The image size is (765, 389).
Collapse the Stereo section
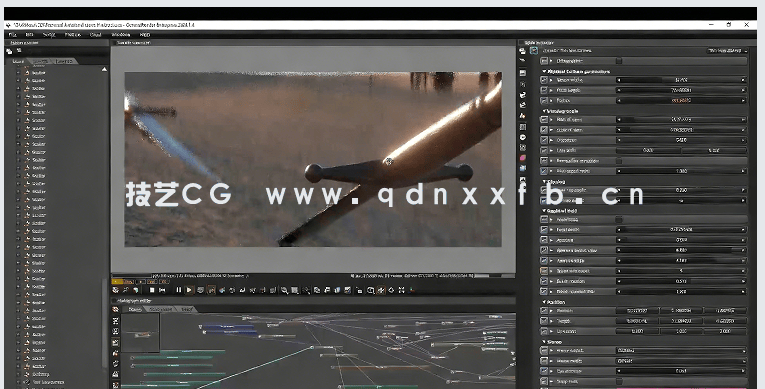(544, 342)
